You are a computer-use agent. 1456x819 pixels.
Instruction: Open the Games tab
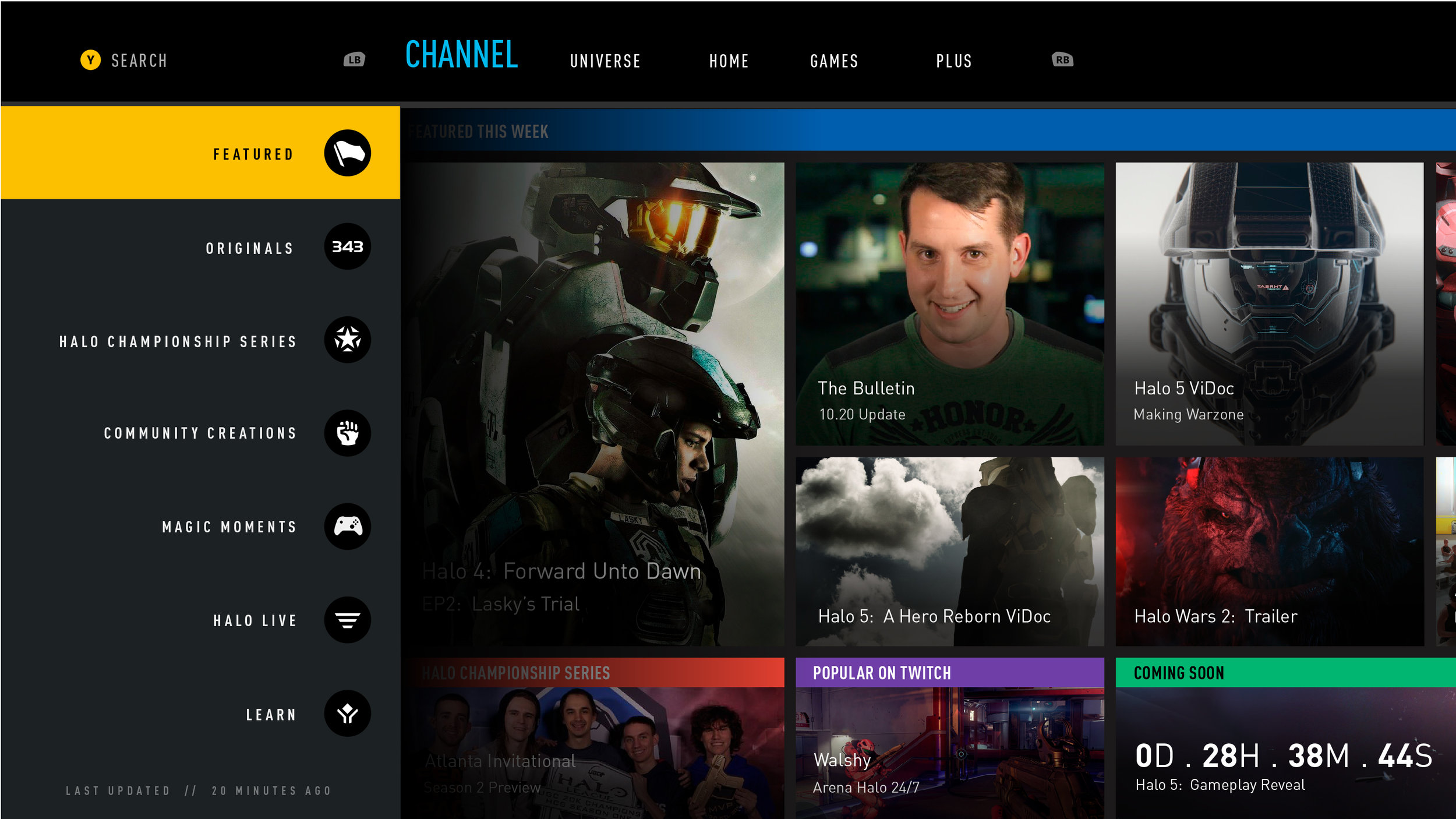[x=834, y=61]
